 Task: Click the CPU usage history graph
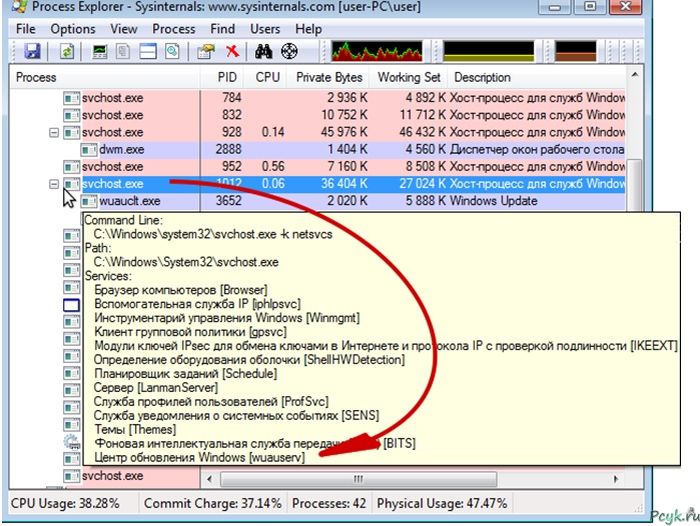[x=377, y=51]
